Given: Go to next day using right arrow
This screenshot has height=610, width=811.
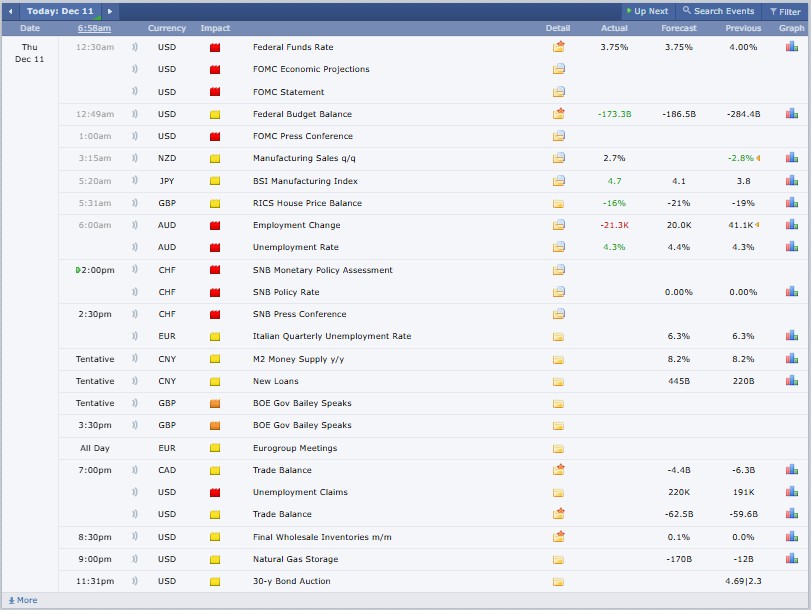Looking at the screenshot, I should [110, 12].
